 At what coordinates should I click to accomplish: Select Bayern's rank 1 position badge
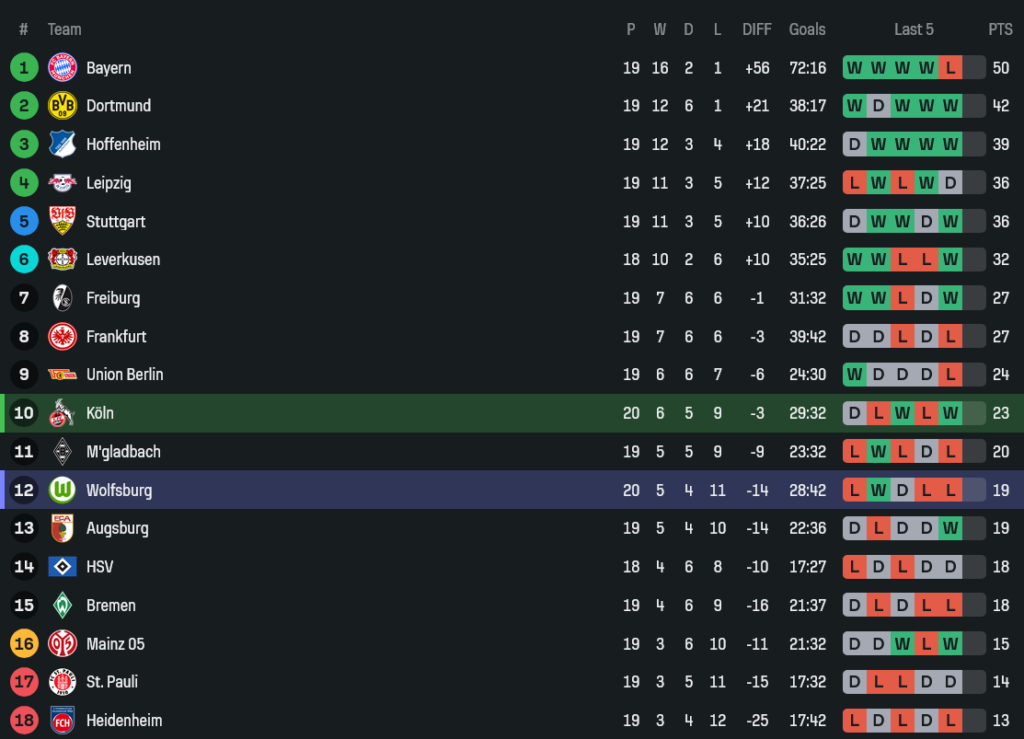[x=24, y=68]
